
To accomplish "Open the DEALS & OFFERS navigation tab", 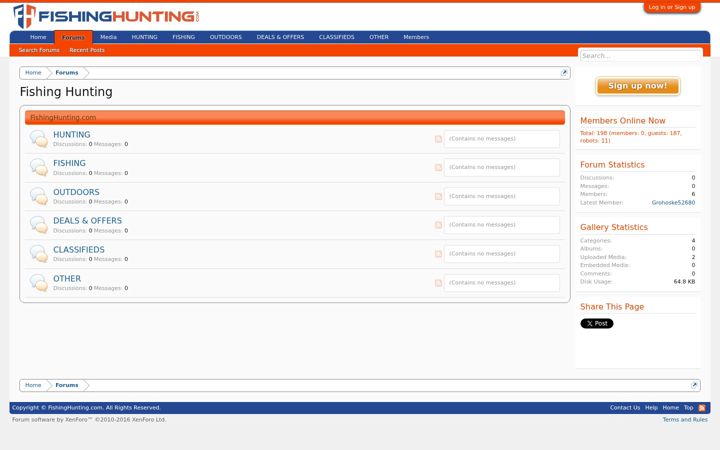I will [281, 37].
